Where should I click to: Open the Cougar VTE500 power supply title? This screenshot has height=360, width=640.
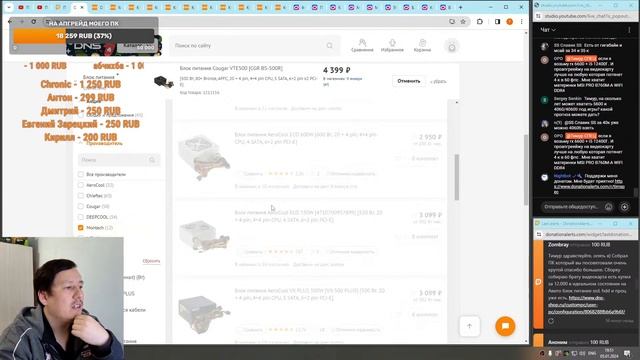(231, 68)
